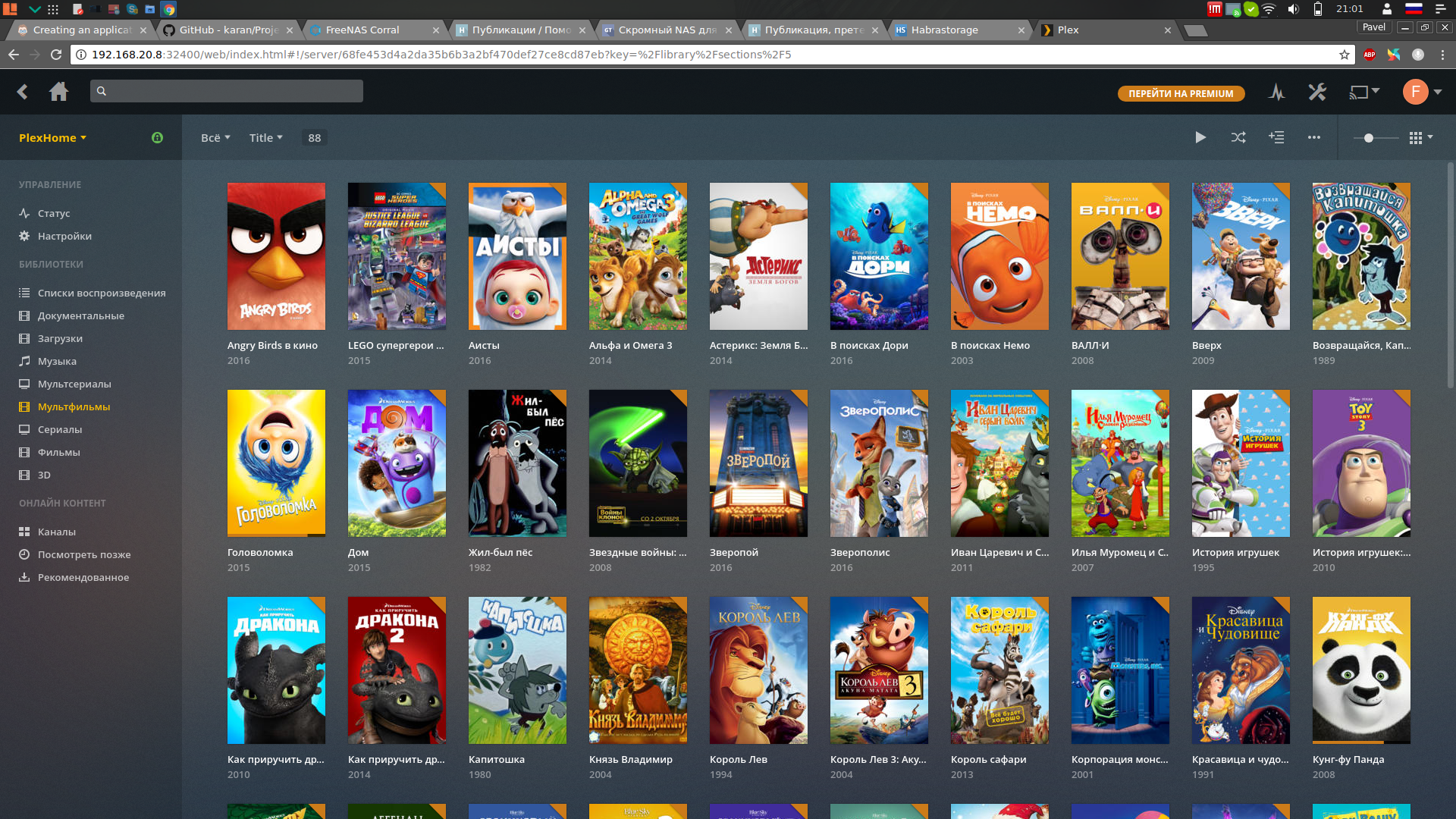Expand the PlexHome server dropdown
Image resolution: width=1456 pixels, height=819 pixels.
[52, 138]
